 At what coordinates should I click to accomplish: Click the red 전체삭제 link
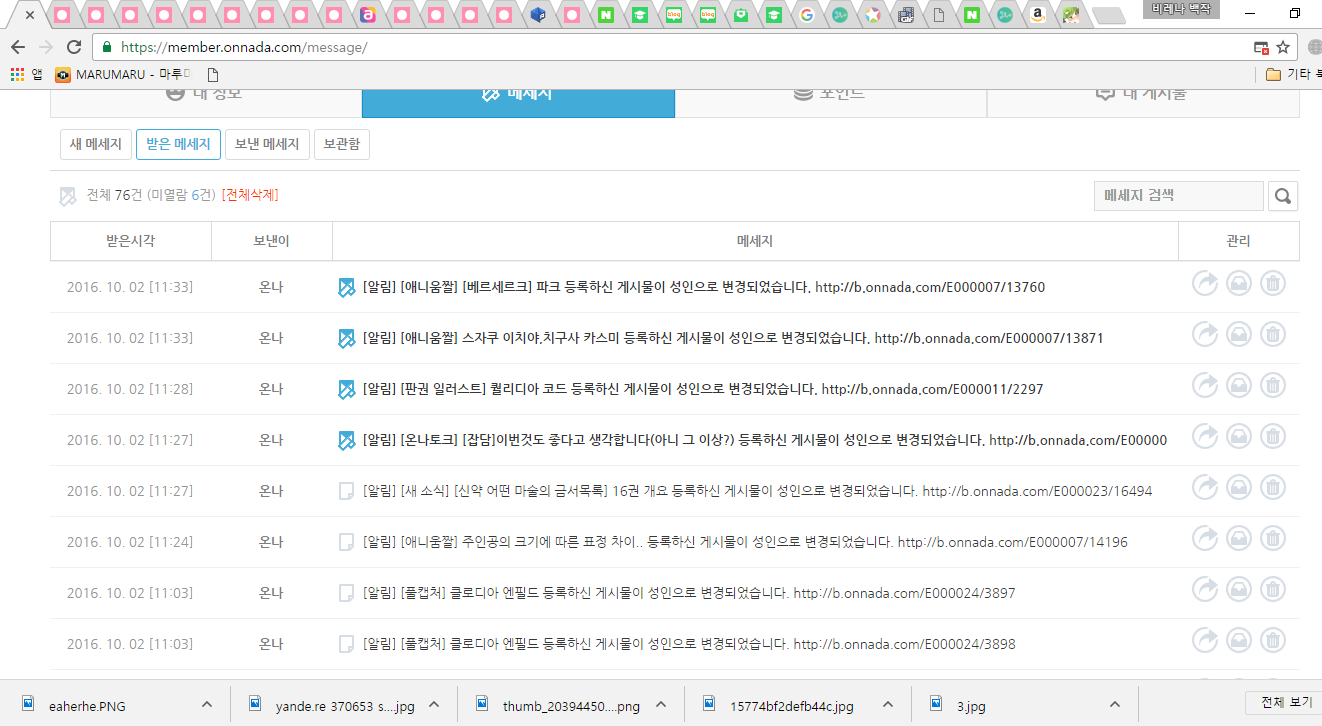tap(250, 195)
